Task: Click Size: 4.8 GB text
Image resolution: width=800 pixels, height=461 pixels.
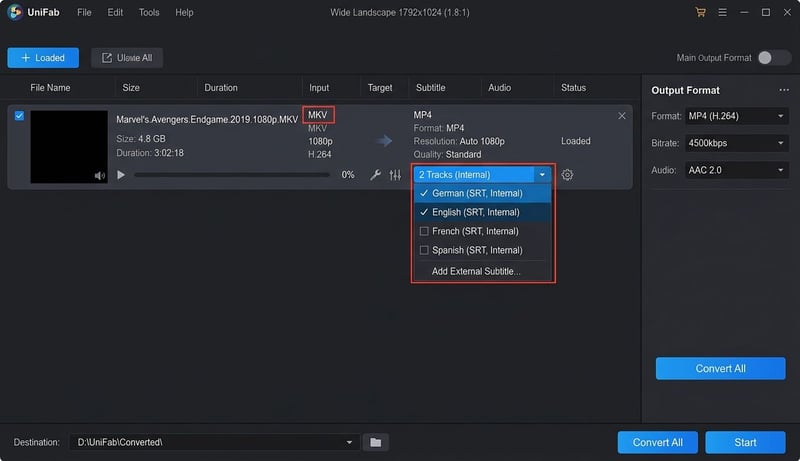Action: [x=141, y=139]
